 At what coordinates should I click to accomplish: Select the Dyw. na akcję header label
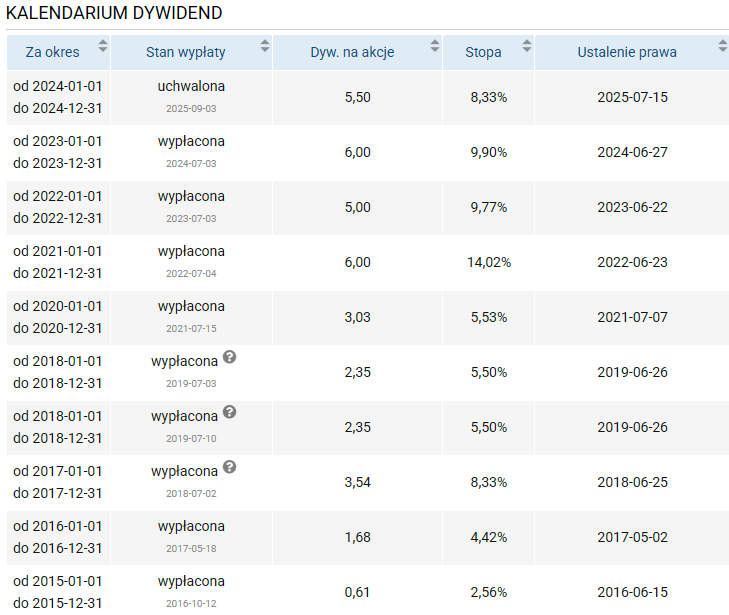coord(352,52)
